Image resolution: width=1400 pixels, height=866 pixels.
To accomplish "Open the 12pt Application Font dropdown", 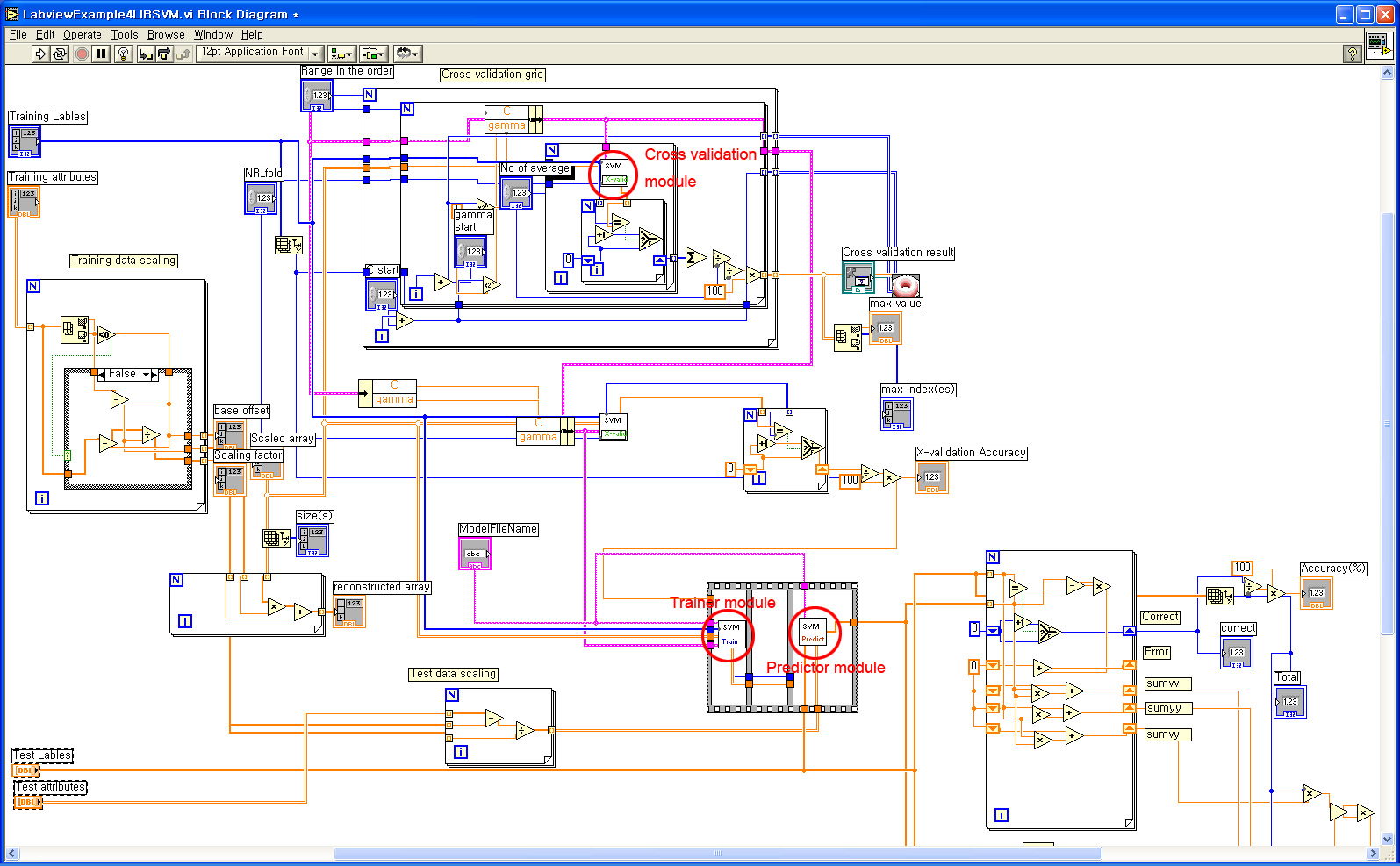I will click(260, 53).
